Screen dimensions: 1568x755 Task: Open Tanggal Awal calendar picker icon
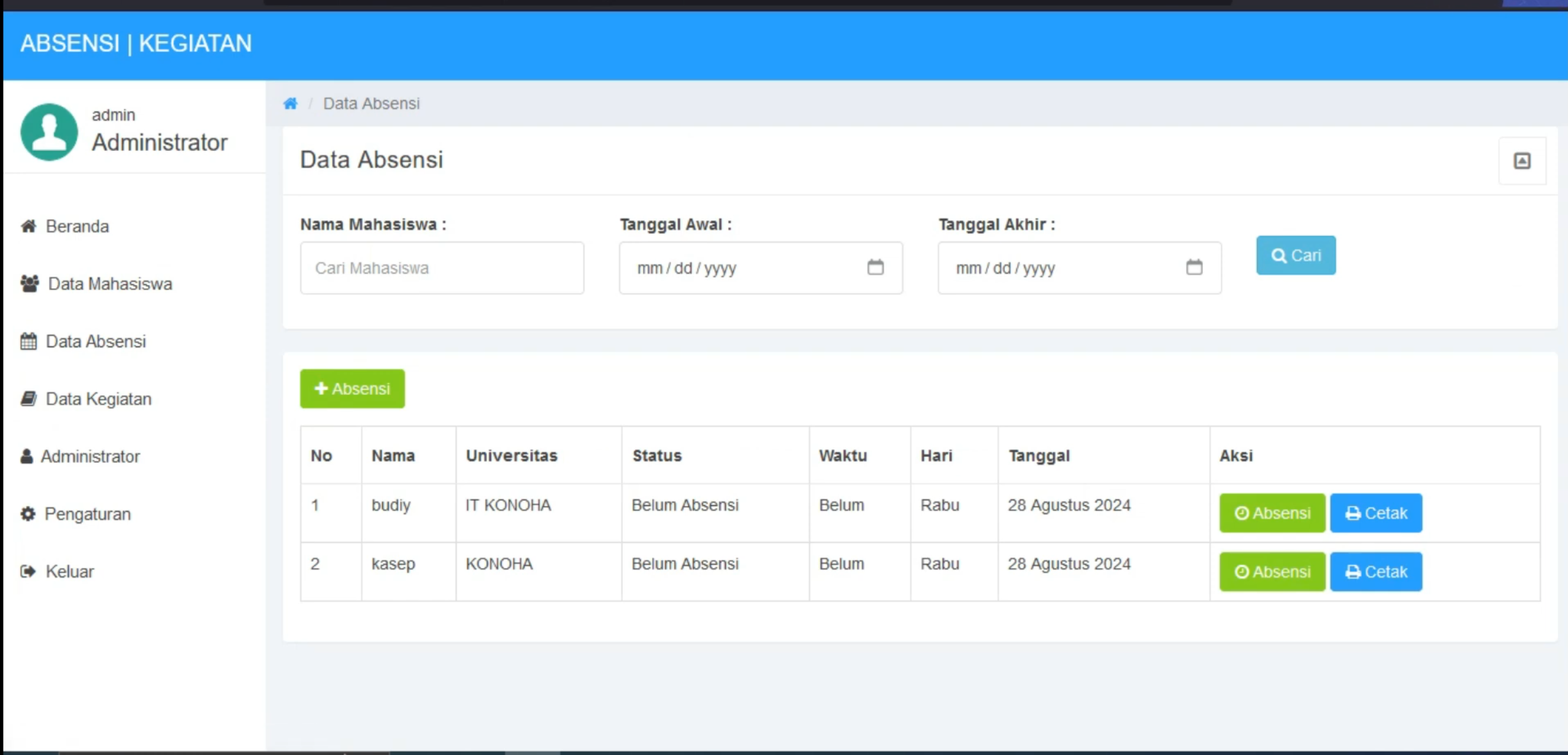click(875, 267)
